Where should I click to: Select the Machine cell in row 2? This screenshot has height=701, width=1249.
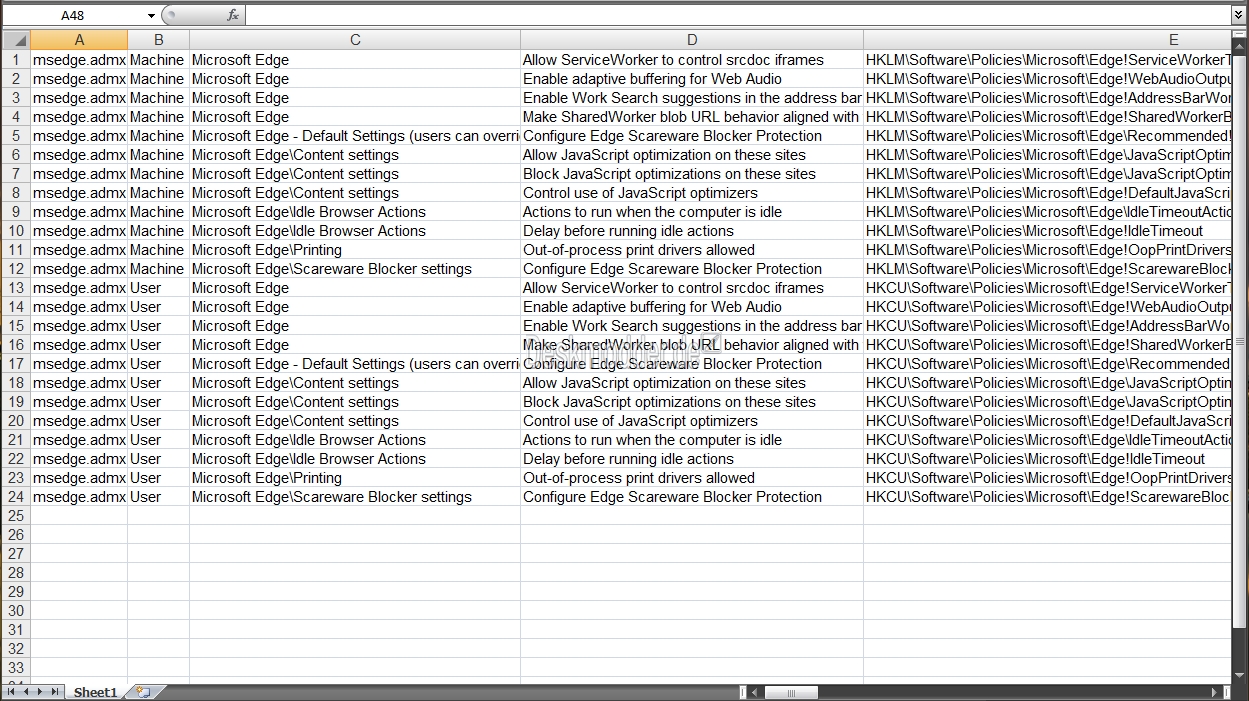pos(158,79)
